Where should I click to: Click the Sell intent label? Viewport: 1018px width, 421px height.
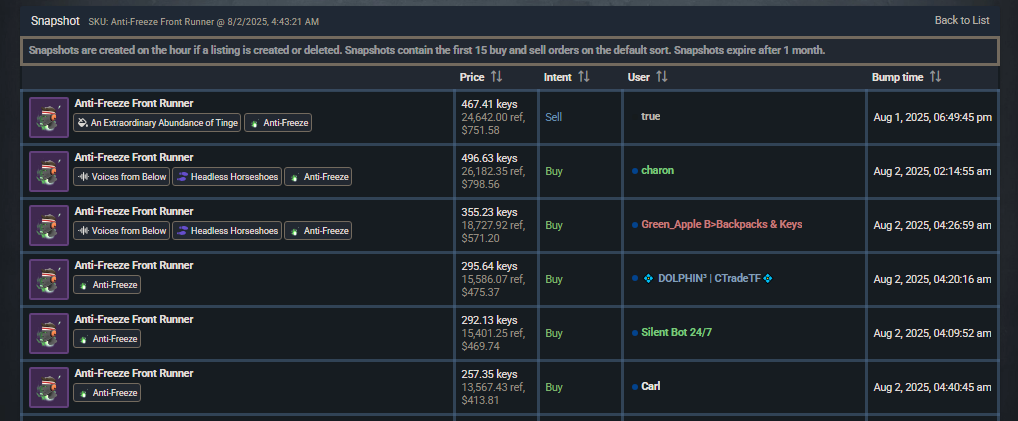tap(553, 117)
